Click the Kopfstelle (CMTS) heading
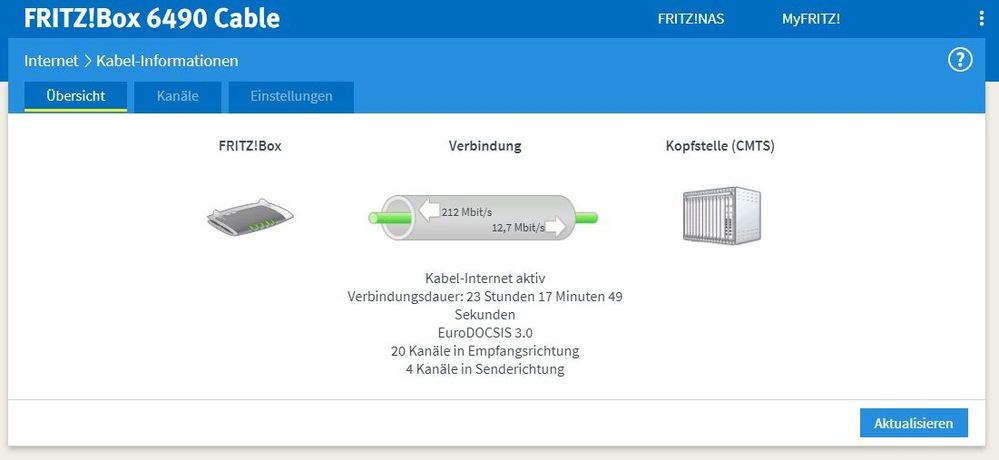The width and height of the screenshot is (999, 460). pyautogui.click(x=720, y=146)
